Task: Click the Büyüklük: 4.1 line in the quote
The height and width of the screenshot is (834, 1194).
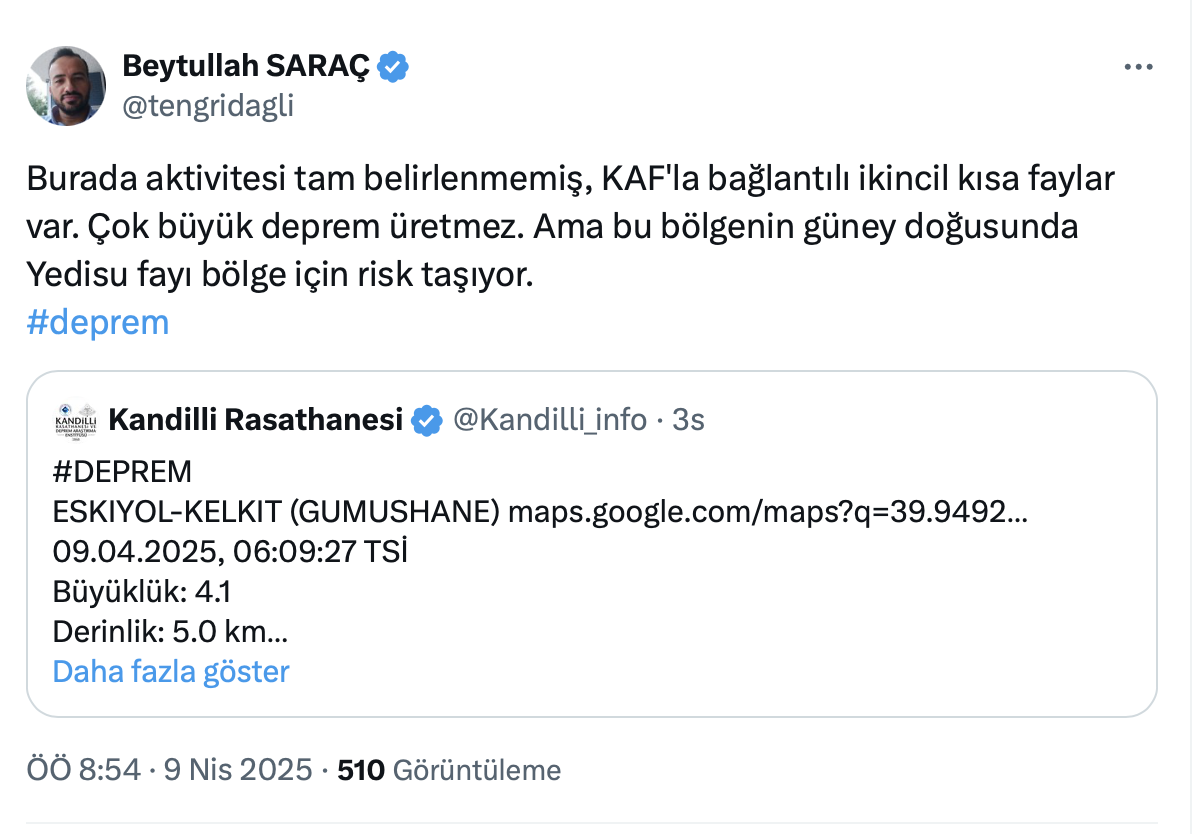Action: tap(142, 592)
